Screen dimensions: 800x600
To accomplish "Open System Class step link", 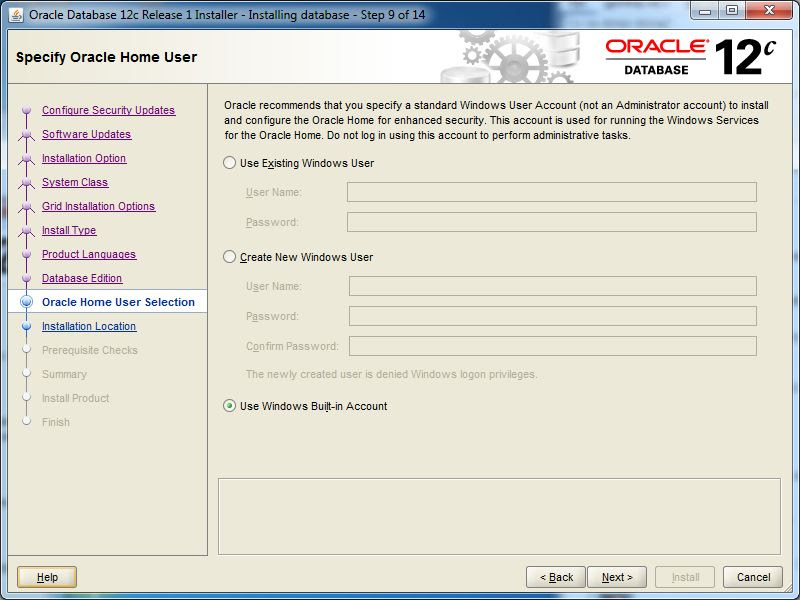I will [75, 182].
